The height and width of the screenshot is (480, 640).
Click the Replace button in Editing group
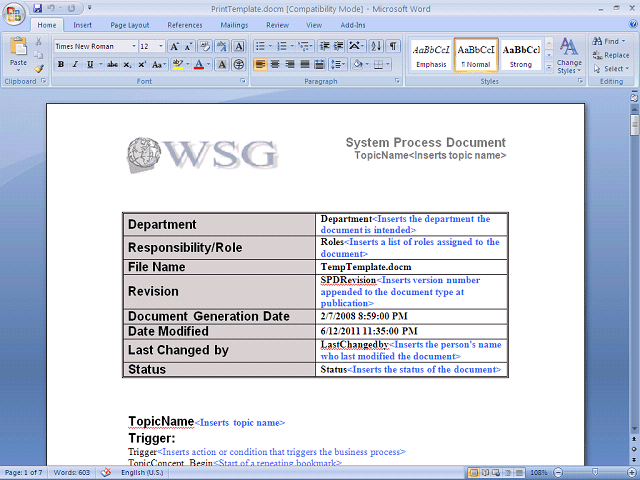point(611,55)
